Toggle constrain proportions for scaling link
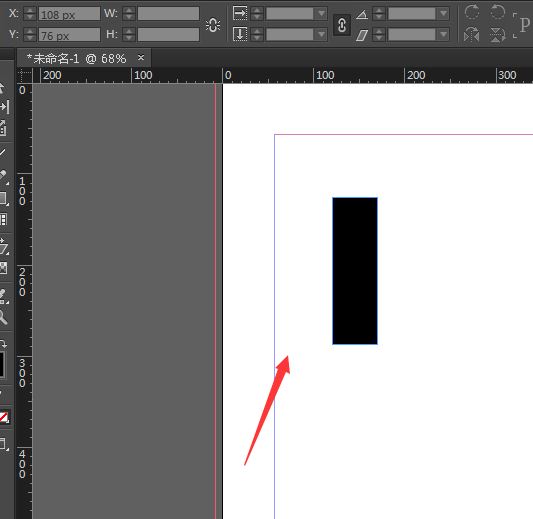 pyautogui.click(x=342, y=25)
